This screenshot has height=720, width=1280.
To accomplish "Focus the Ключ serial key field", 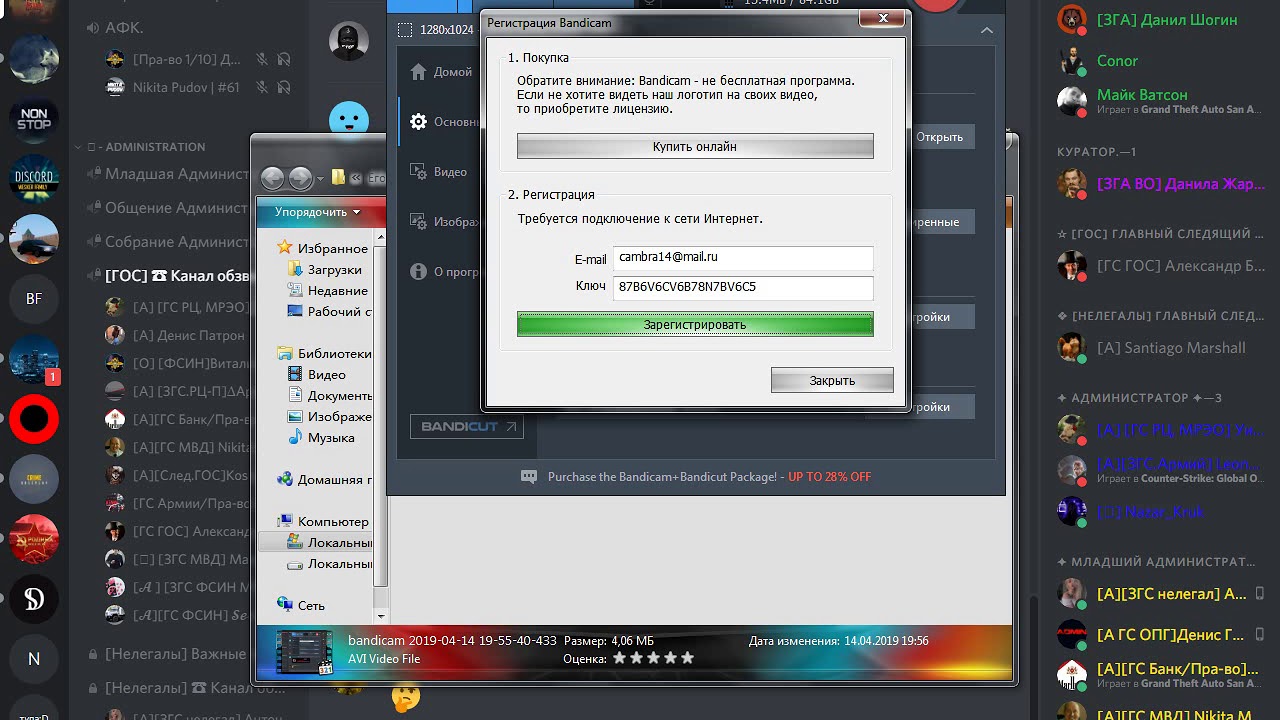I will click(743, 288).
